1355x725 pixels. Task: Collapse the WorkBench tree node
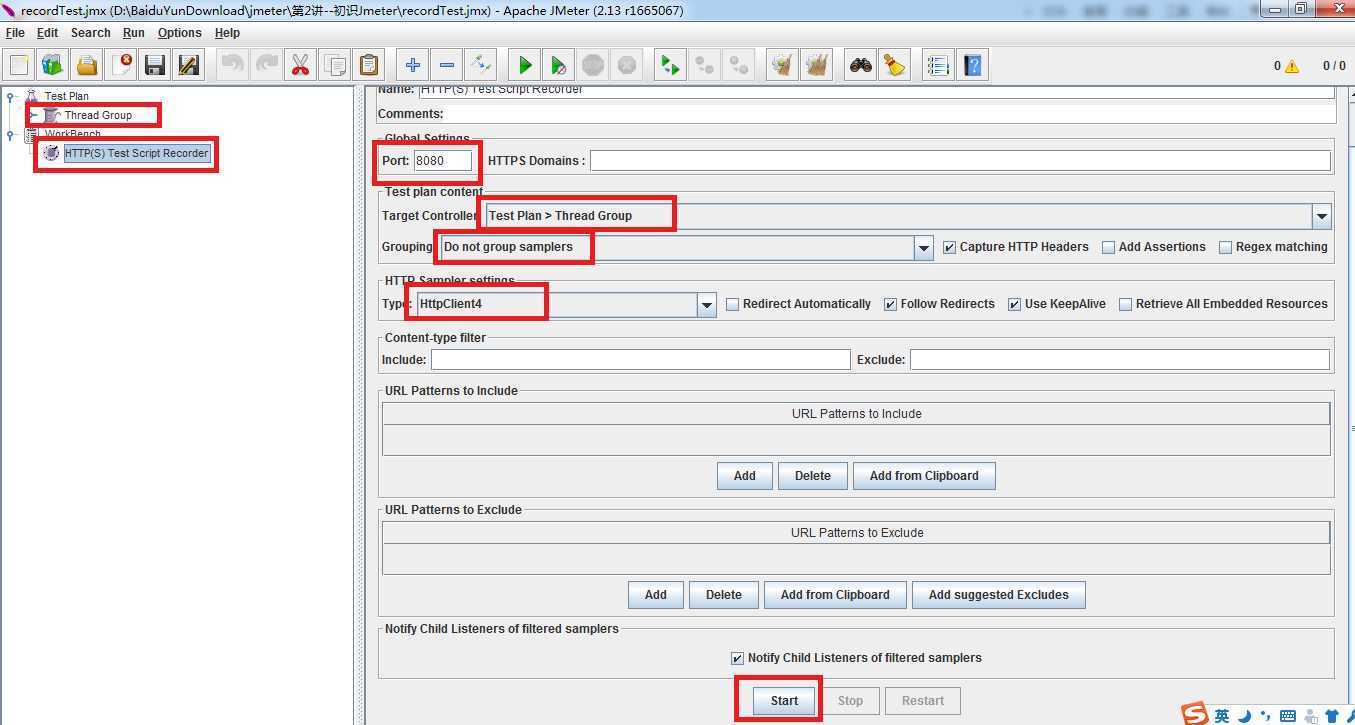click(11, 134)
